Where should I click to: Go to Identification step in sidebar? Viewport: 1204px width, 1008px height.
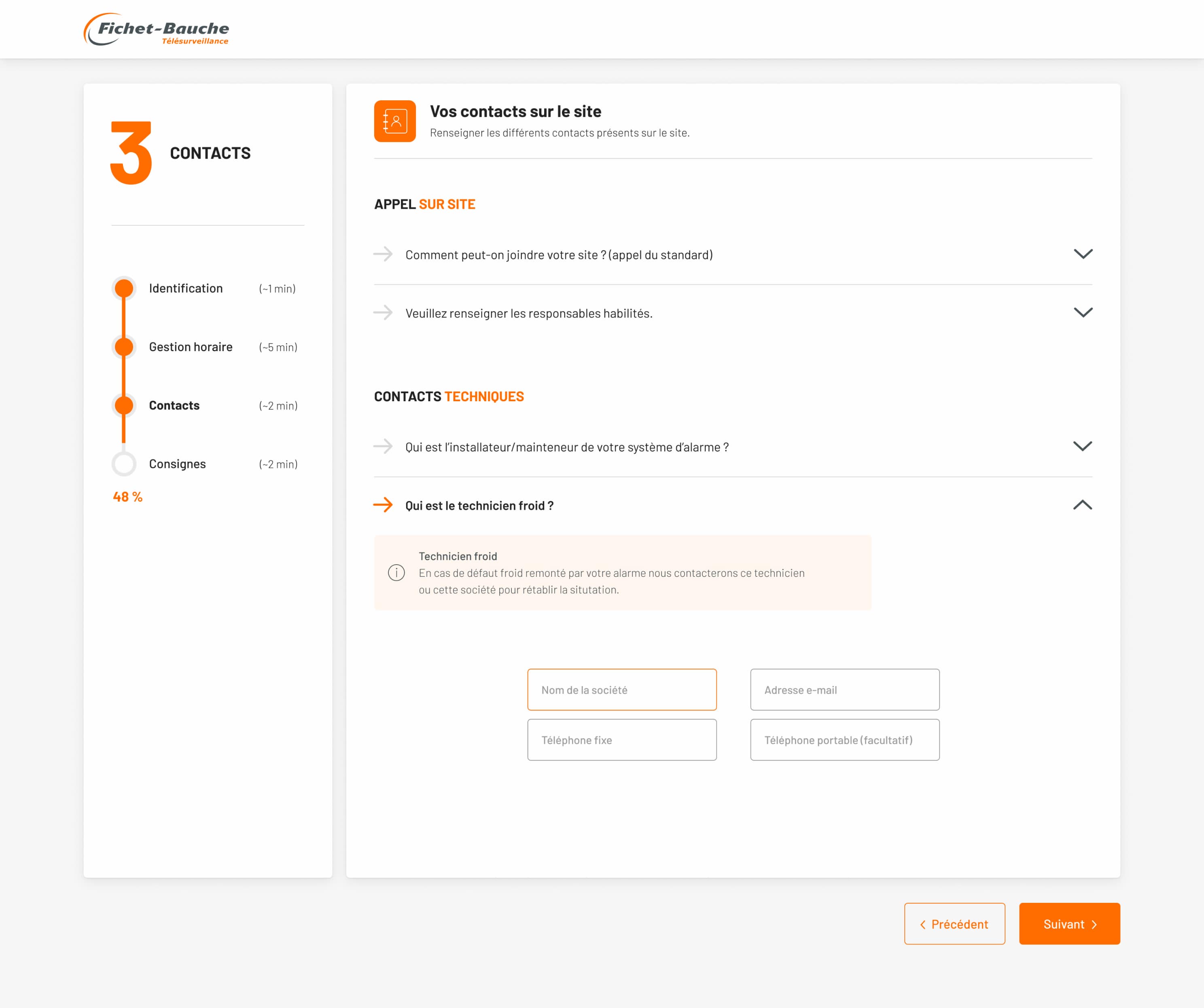185,288
